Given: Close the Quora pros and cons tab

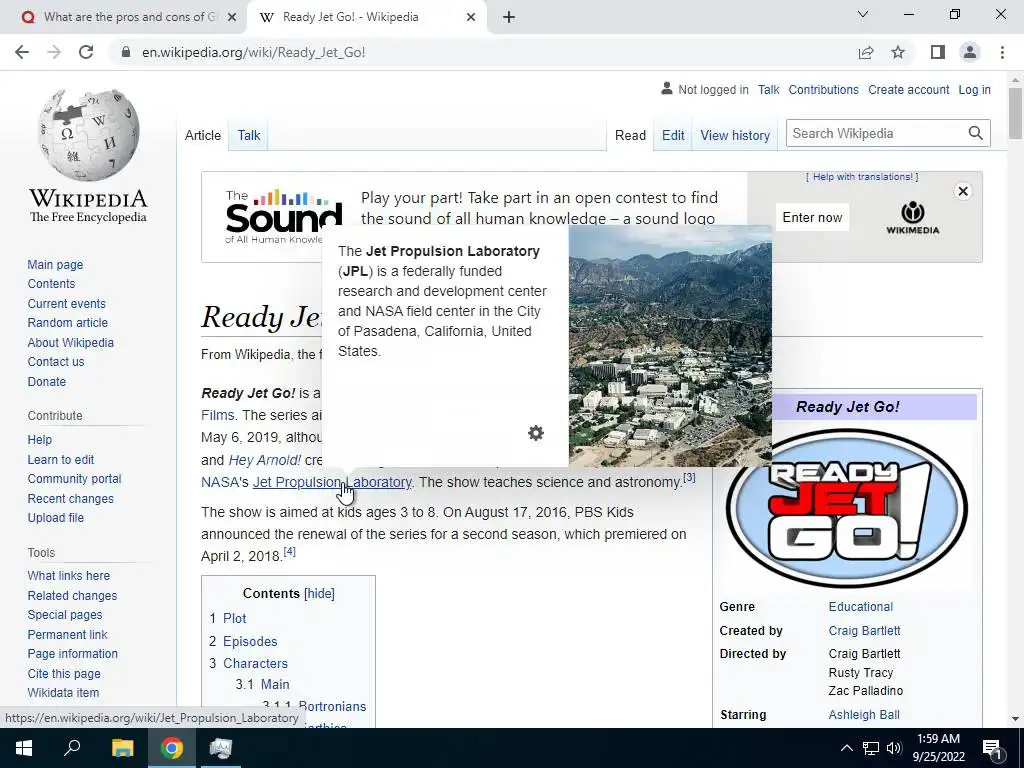Looking at the screenshot, I should pyautogui.click(x=232, y=17).
